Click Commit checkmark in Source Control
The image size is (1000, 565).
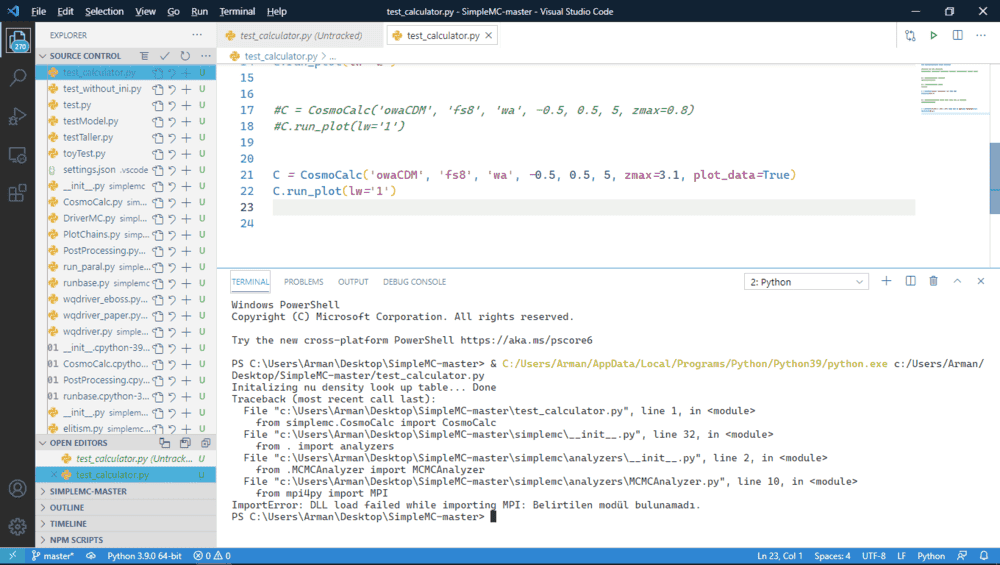tap(165, 56)
